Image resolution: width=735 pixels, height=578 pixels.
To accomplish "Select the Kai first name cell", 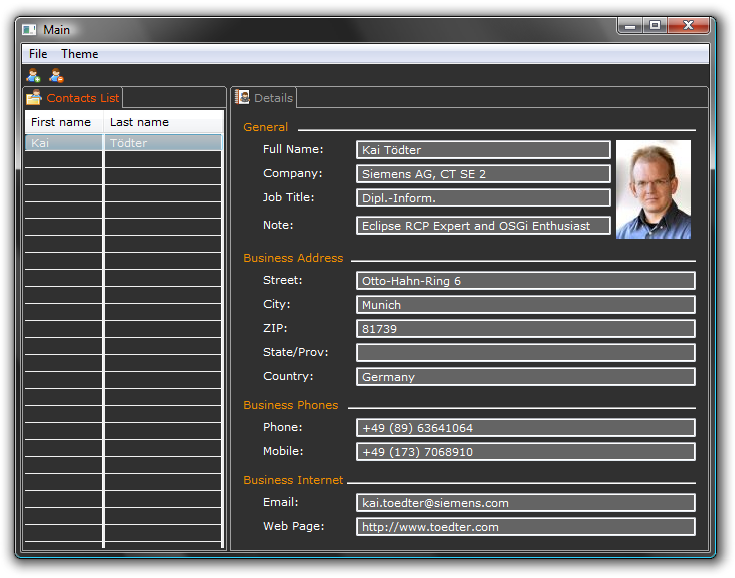I will pos(63,143).
